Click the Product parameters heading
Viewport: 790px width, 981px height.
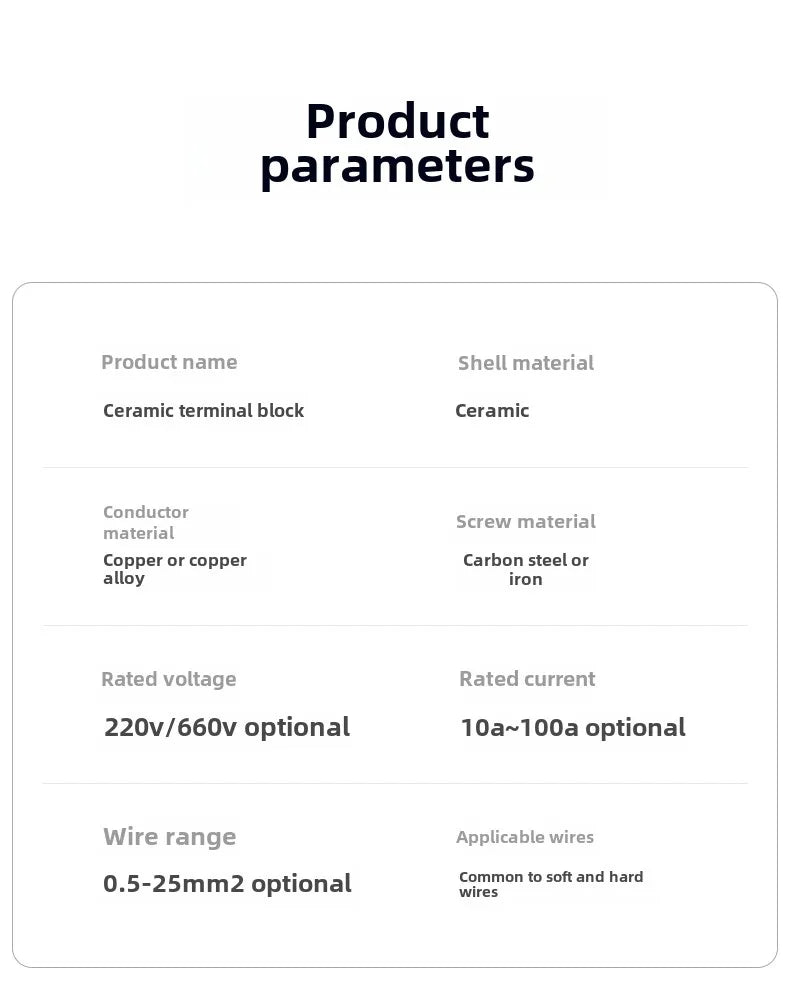(397, 145)
